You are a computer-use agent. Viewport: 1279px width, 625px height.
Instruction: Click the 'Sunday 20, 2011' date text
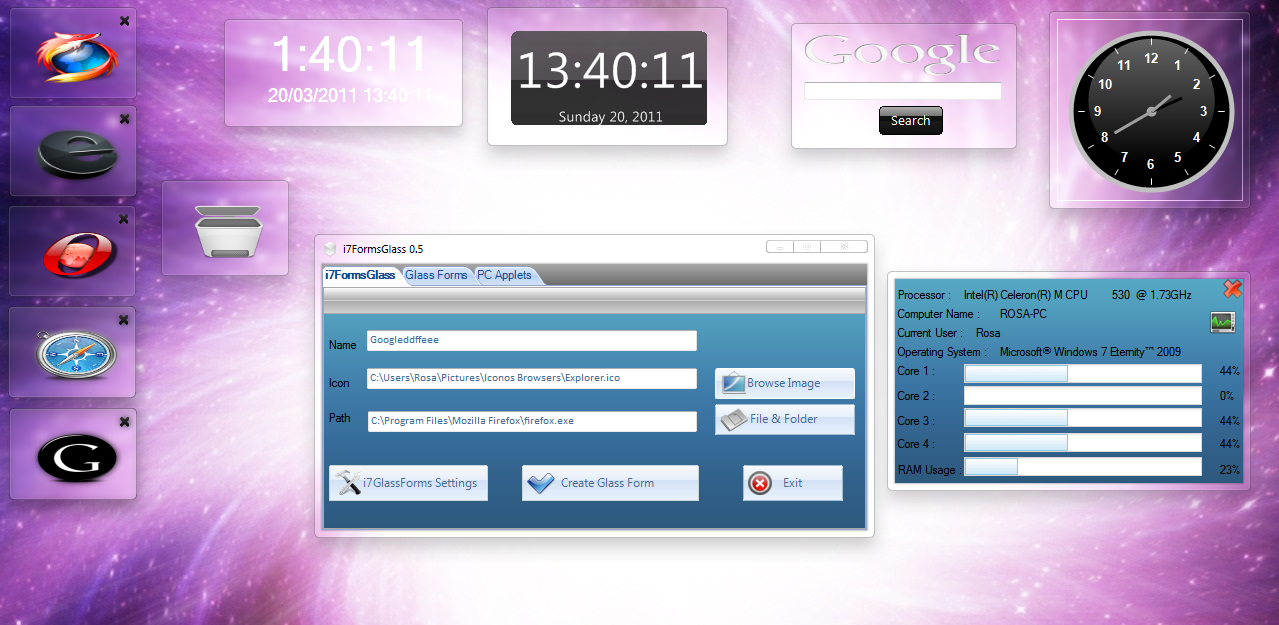(x=610, y=117)
